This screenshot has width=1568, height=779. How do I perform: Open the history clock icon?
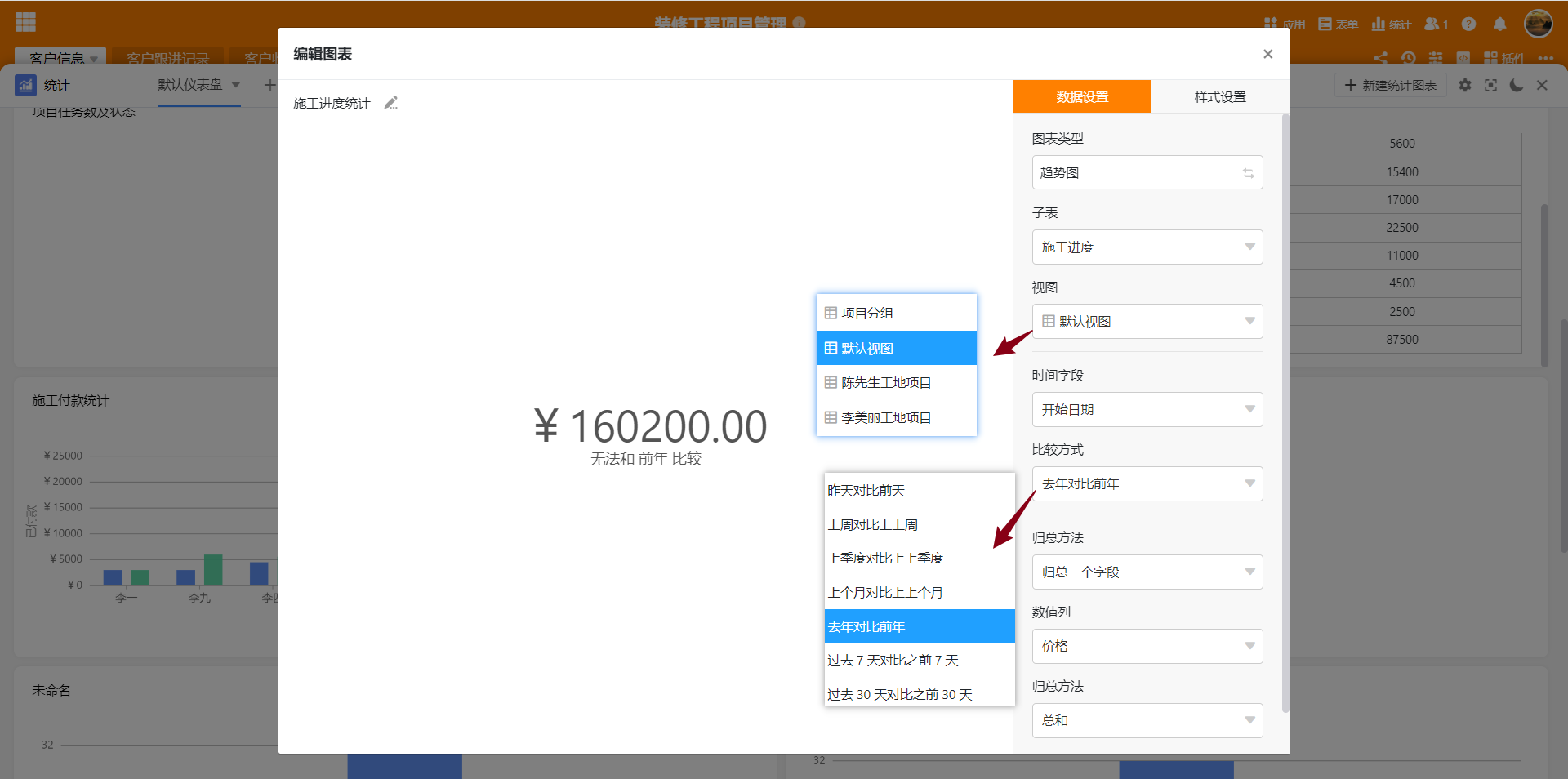pyautogui.click(x=1408, y=58)
